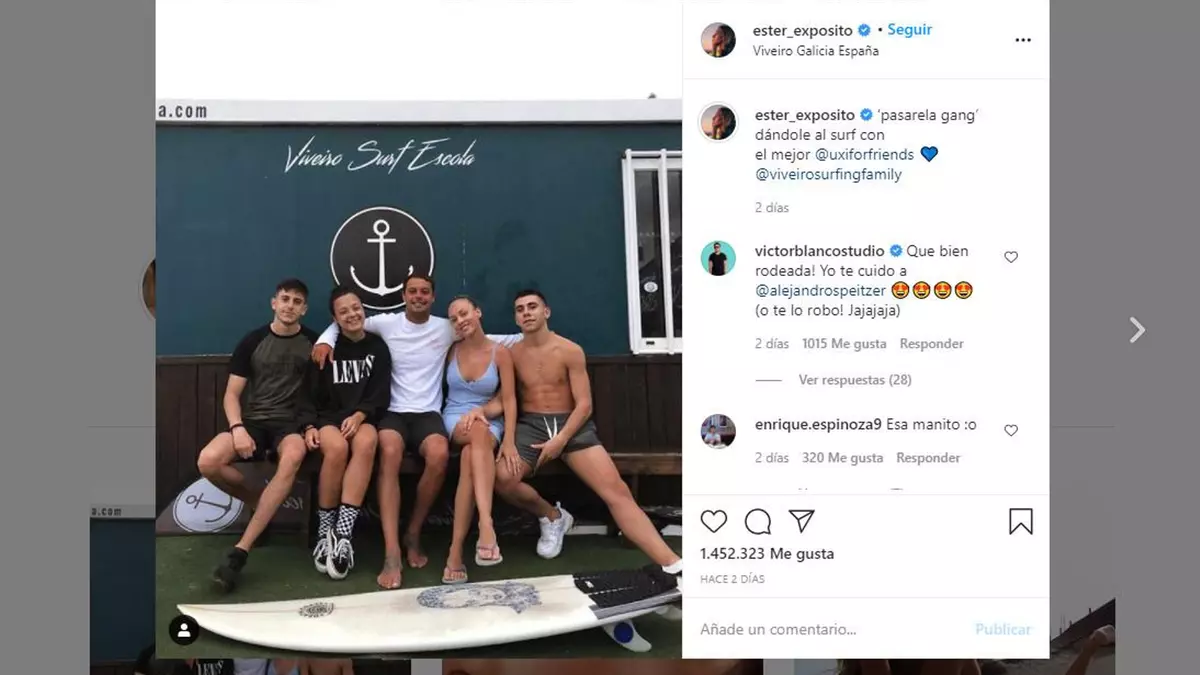Expand Ver respuestas (28) replies

tap(855, 380)
